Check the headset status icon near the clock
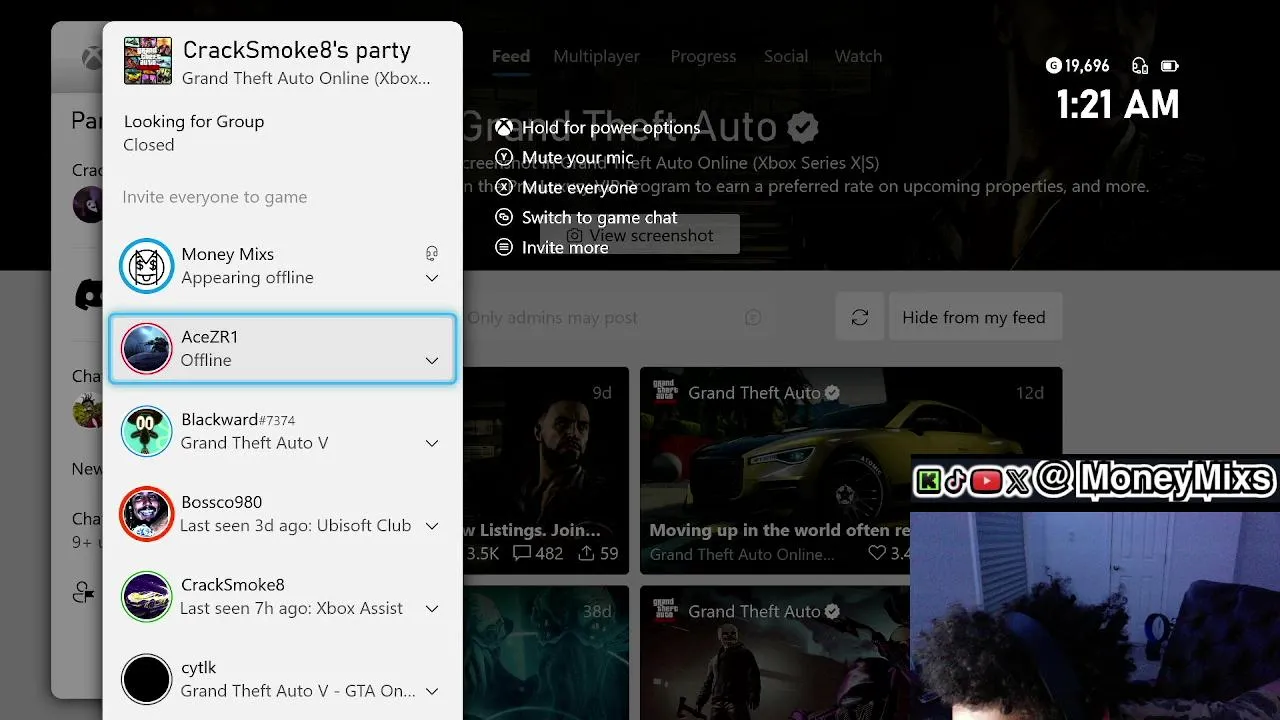Screen dimensions: 1280x720 pyautogui.click(x=1139, y=66)
